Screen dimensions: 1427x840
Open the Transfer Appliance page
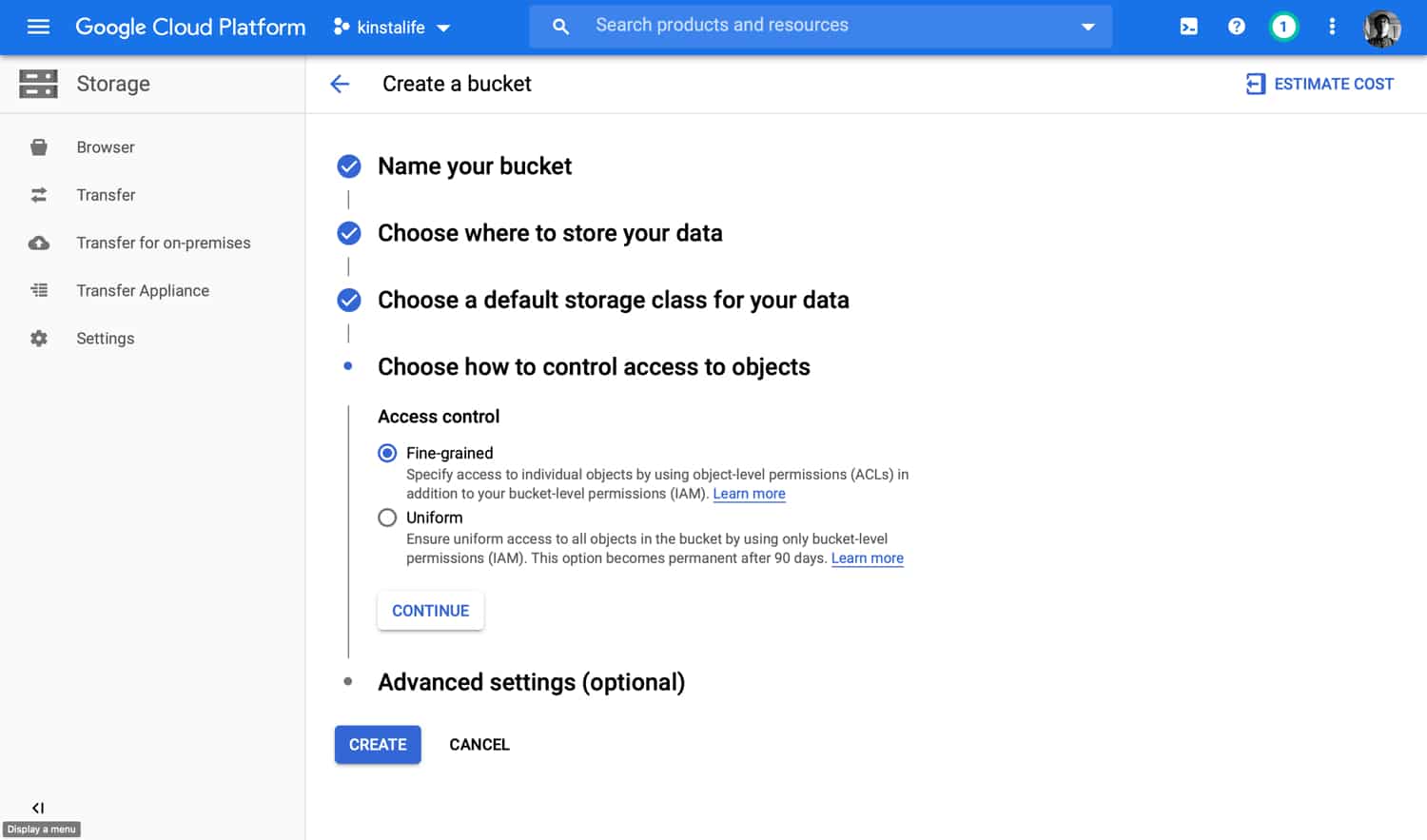[143, 290]
